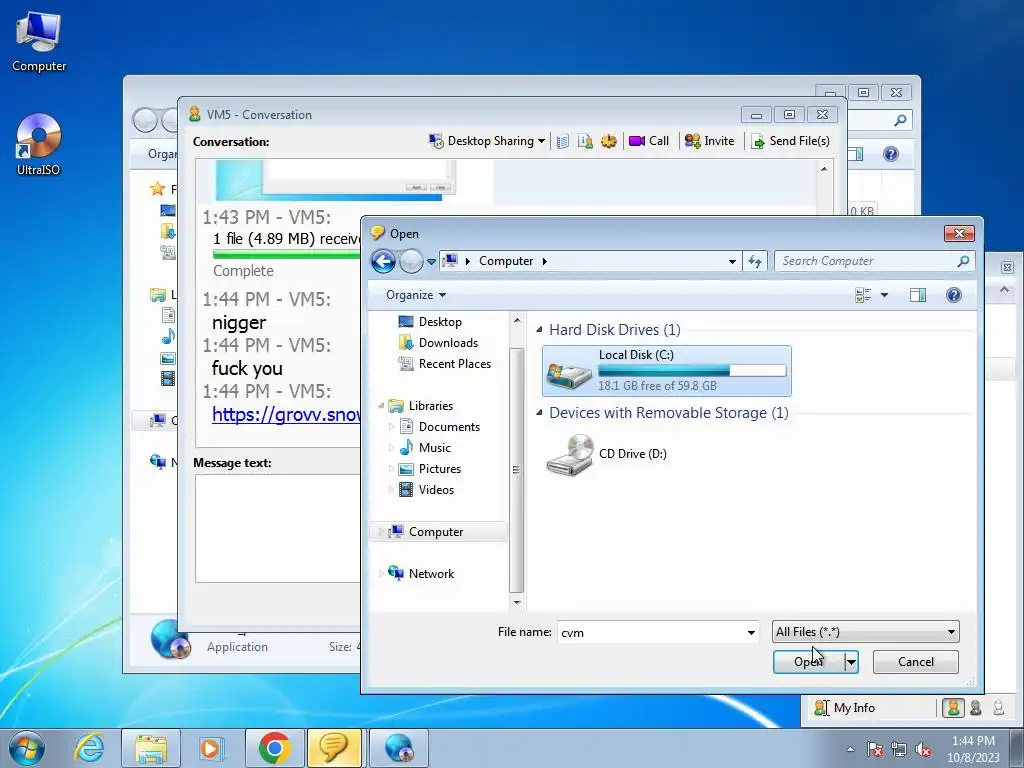1024x768 pixels.
Task: Open the Start menu
Action: click(x=27, y=748)
